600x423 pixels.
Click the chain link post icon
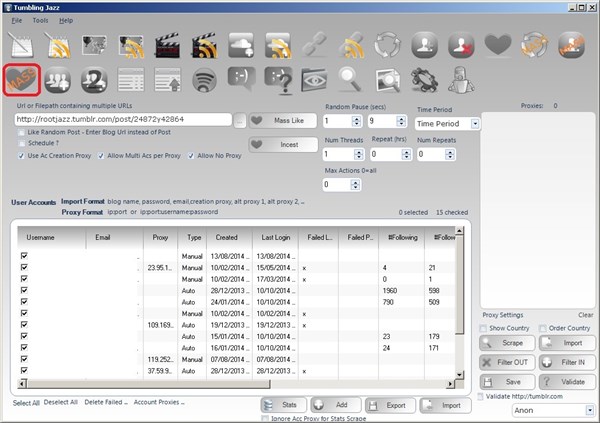point(315,44)
